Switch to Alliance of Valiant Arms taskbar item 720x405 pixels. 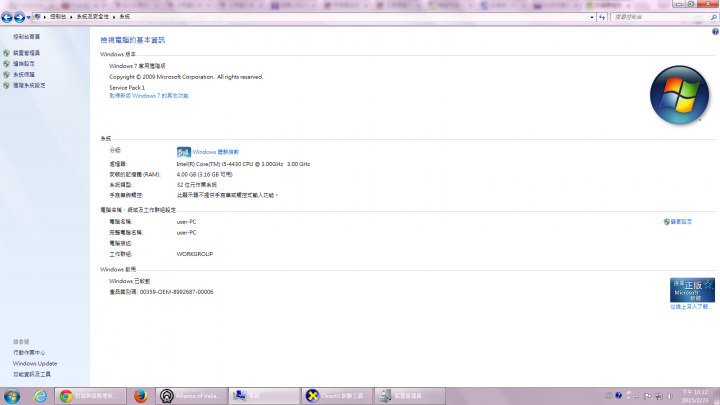point(191,396)
